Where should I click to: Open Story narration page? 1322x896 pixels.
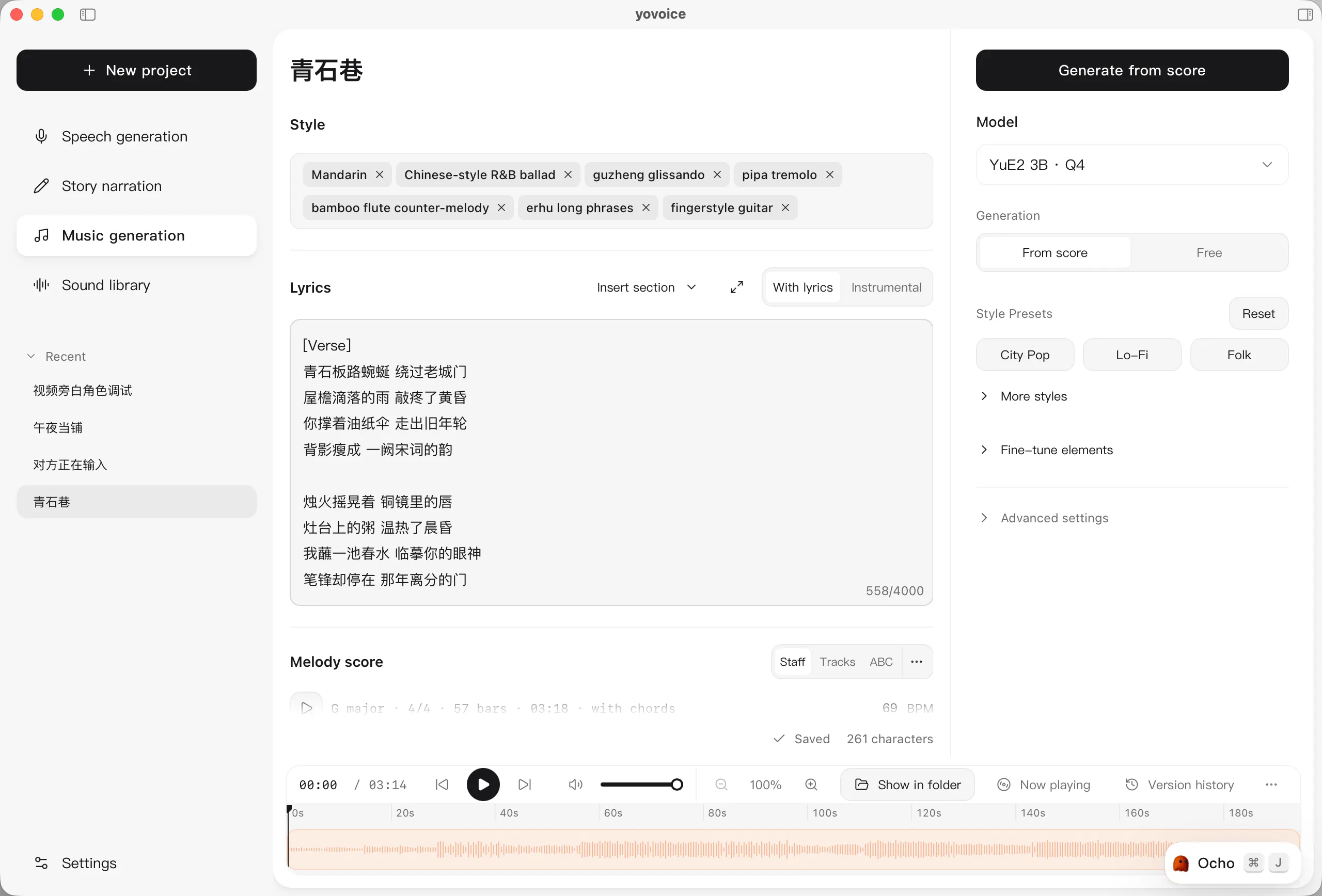pyautogui.click(x=136, y=186)
